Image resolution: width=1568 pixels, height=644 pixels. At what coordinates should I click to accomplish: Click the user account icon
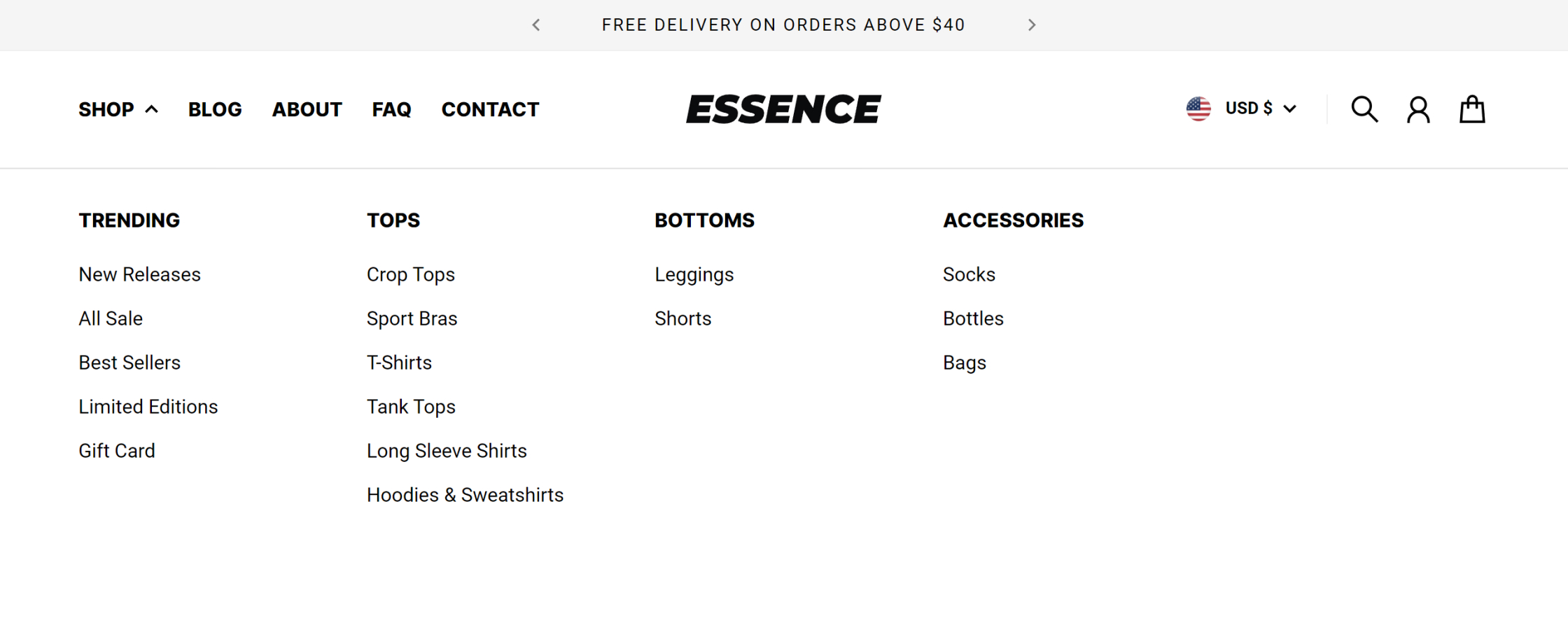pos(1418,110)
